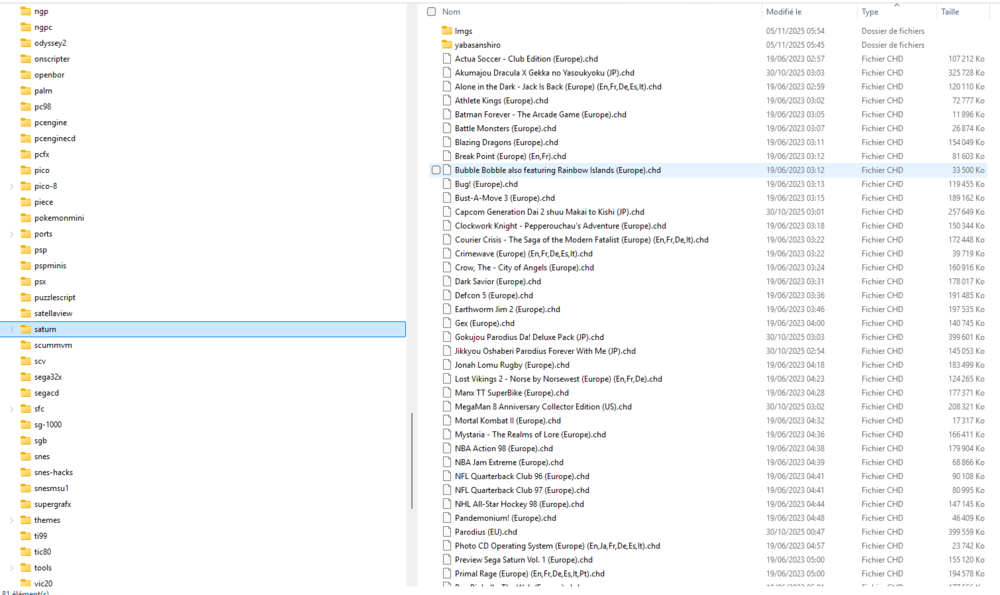The image size is (1000, 595).
Task: Click the 399 601 Ko size value
Action: pos(966,337)
